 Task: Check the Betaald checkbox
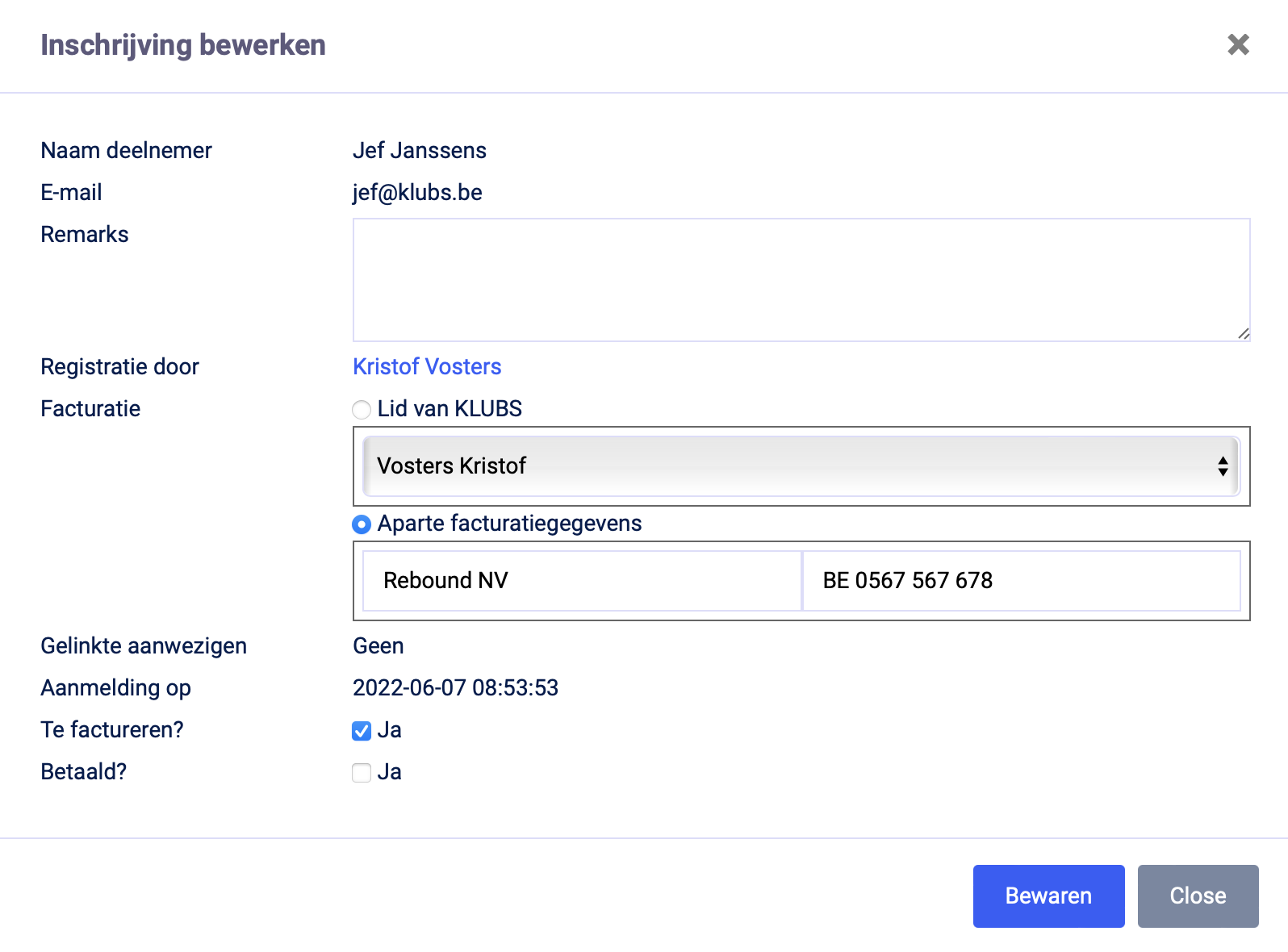point(362,773)
